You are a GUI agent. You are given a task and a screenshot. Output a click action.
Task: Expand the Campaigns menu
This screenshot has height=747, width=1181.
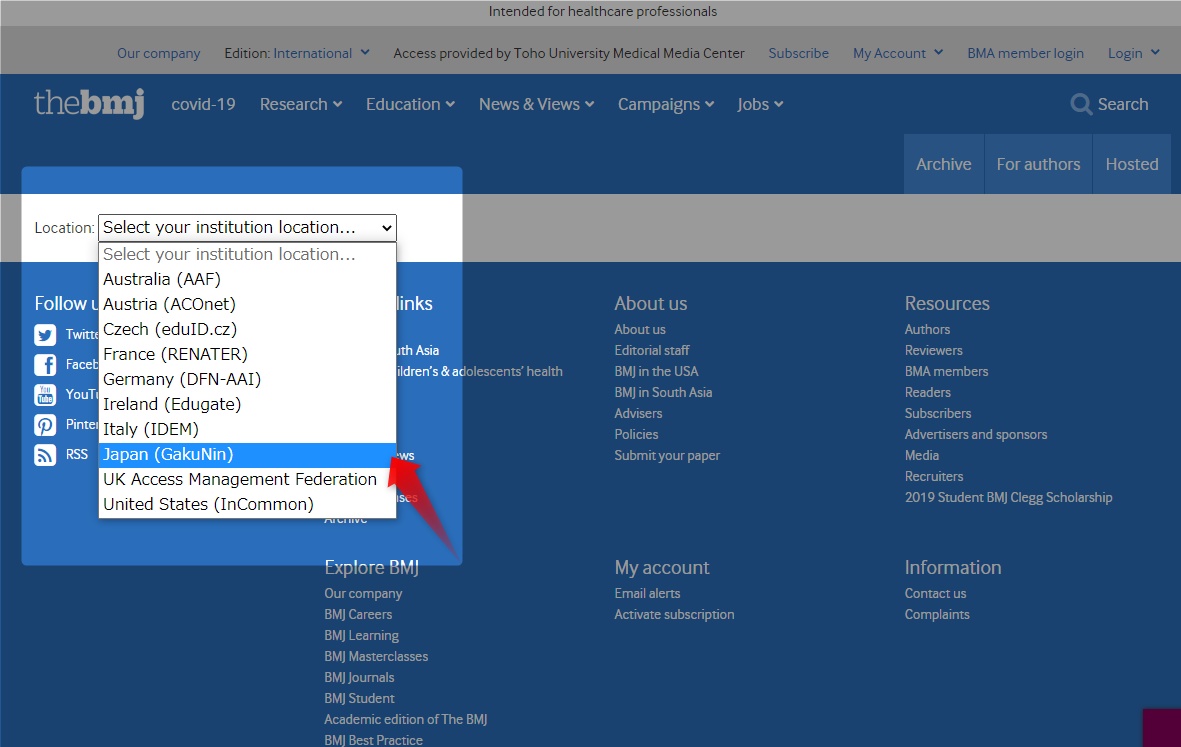pyautogui.click(x=666, y=105)
